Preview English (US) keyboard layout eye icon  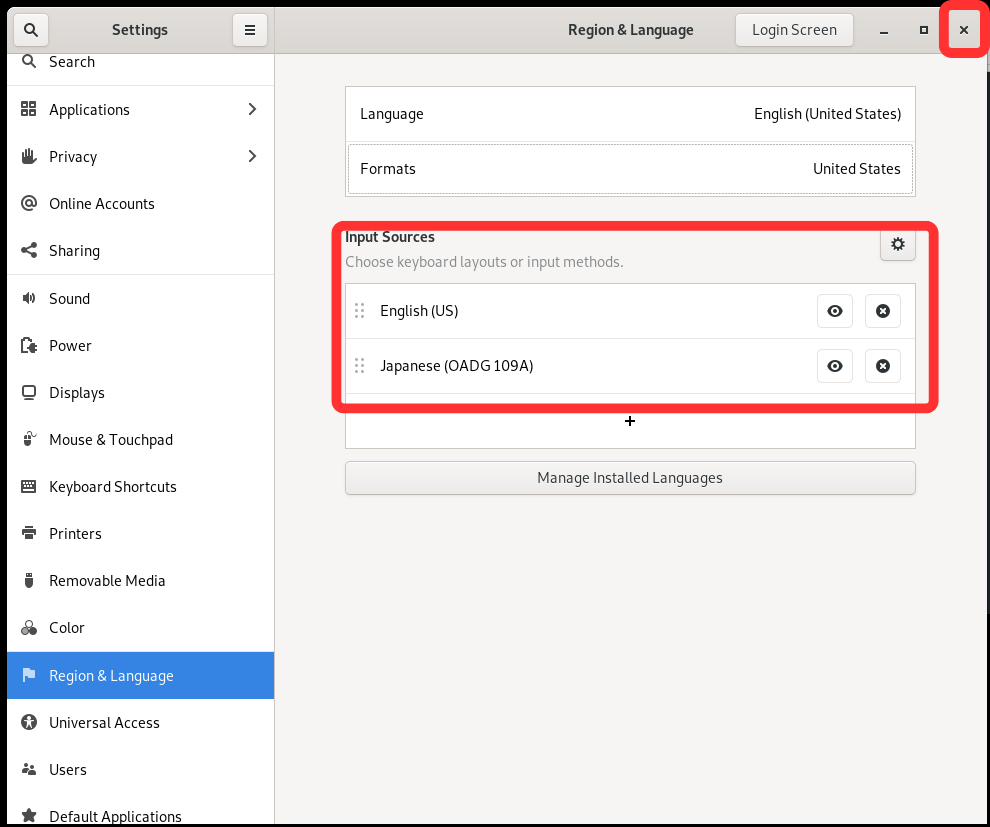coord(835,311)
